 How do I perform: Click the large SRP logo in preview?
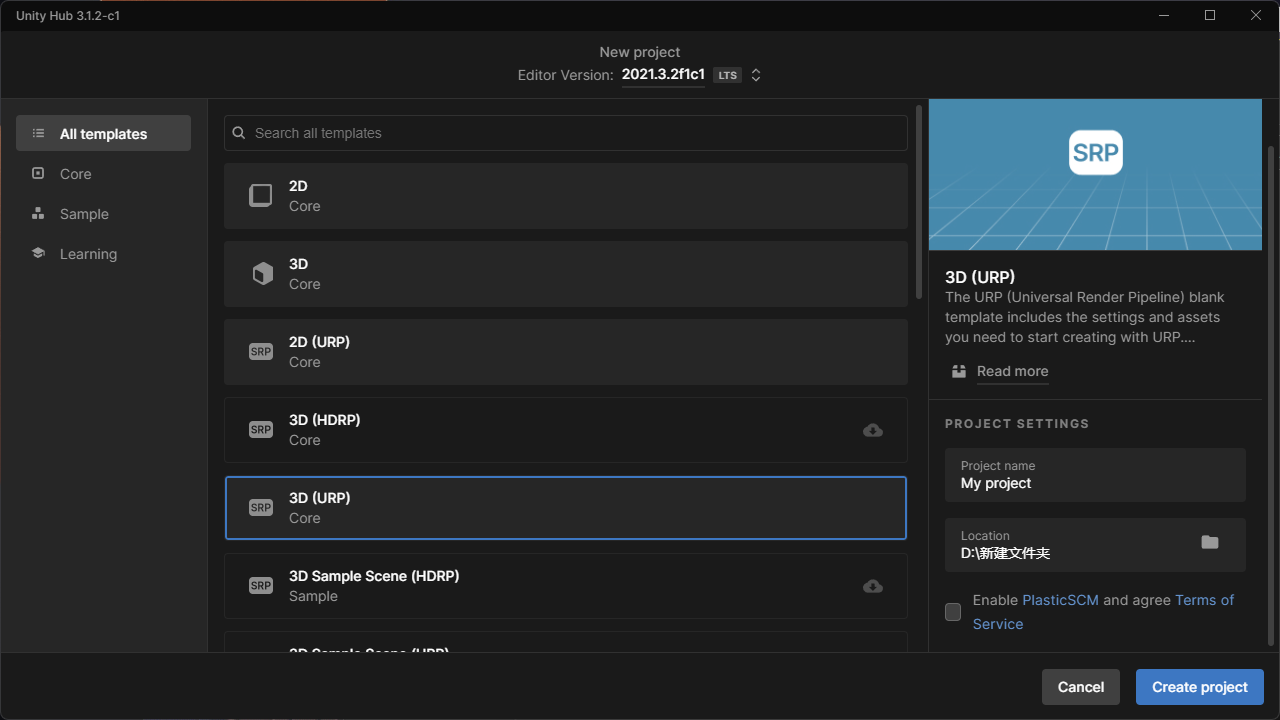1095,153
